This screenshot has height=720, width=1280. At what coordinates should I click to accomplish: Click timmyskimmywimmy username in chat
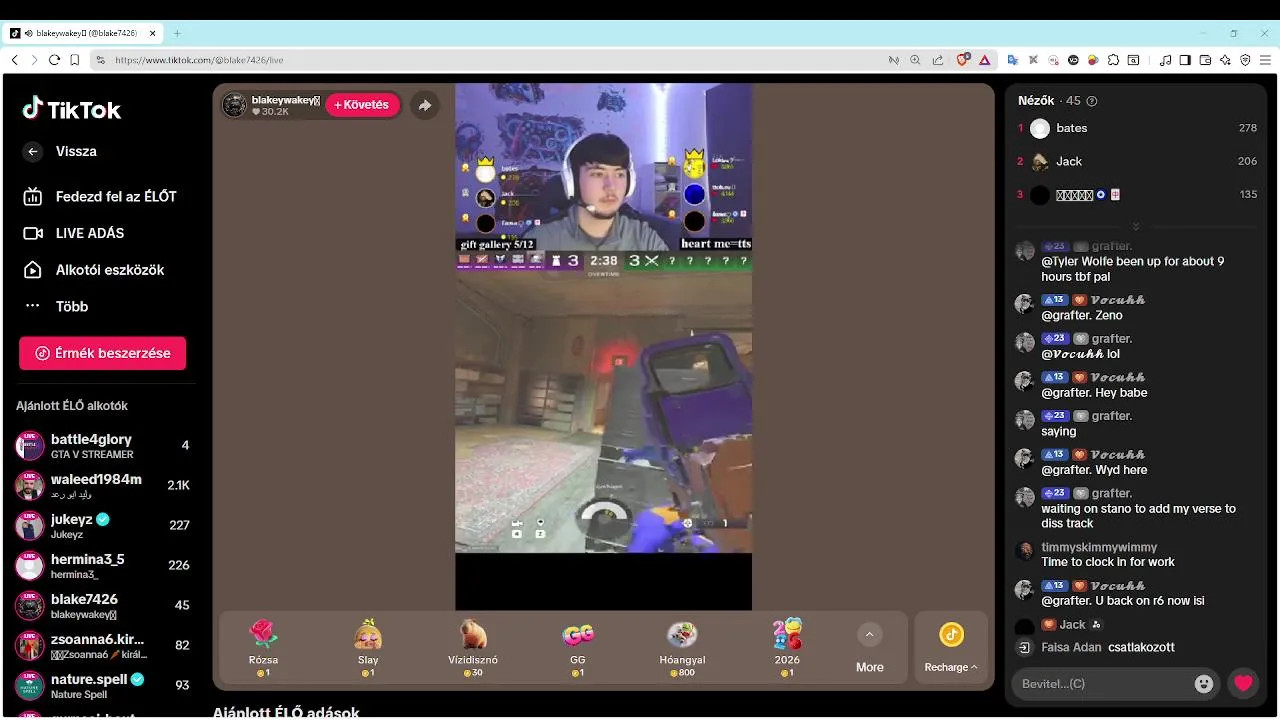click(x=1099, y=547)
